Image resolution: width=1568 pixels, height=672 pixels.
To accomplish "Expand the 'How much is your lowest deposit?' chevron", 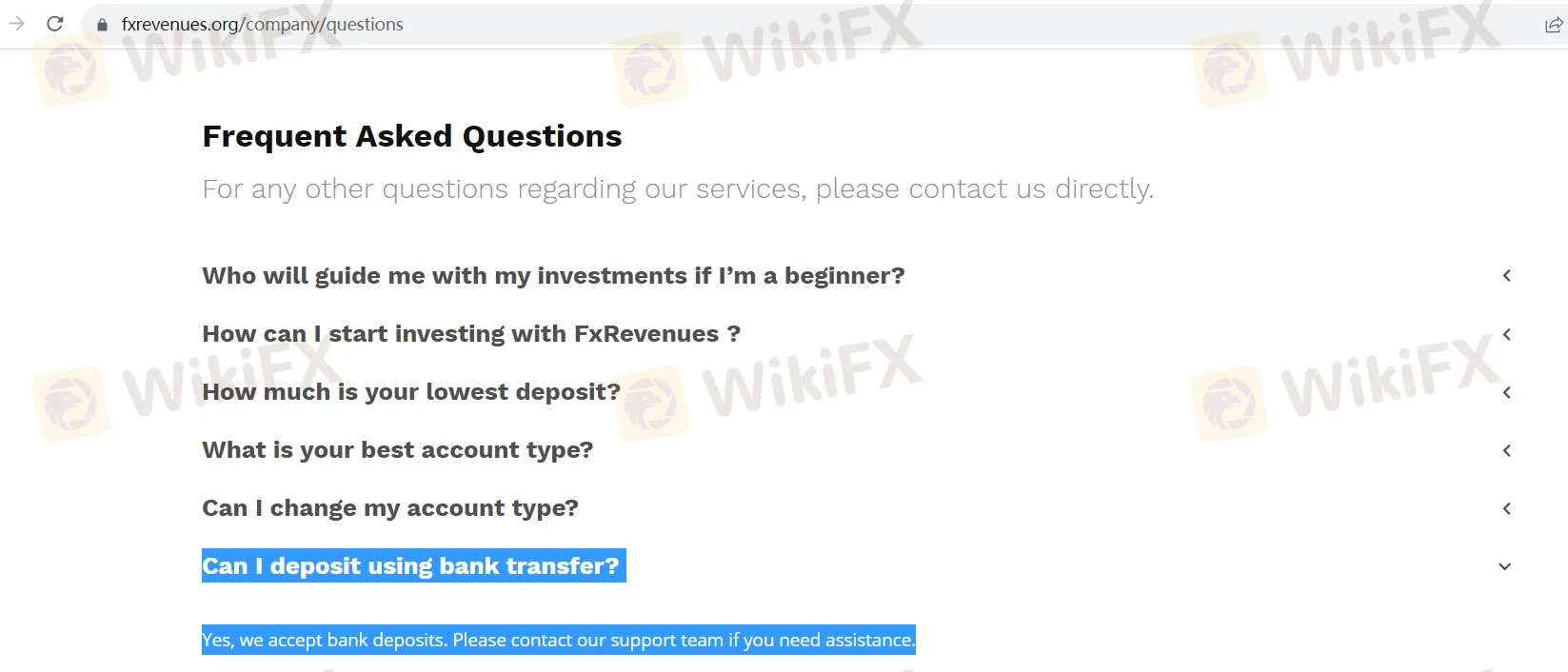I will pos(1507,391).
